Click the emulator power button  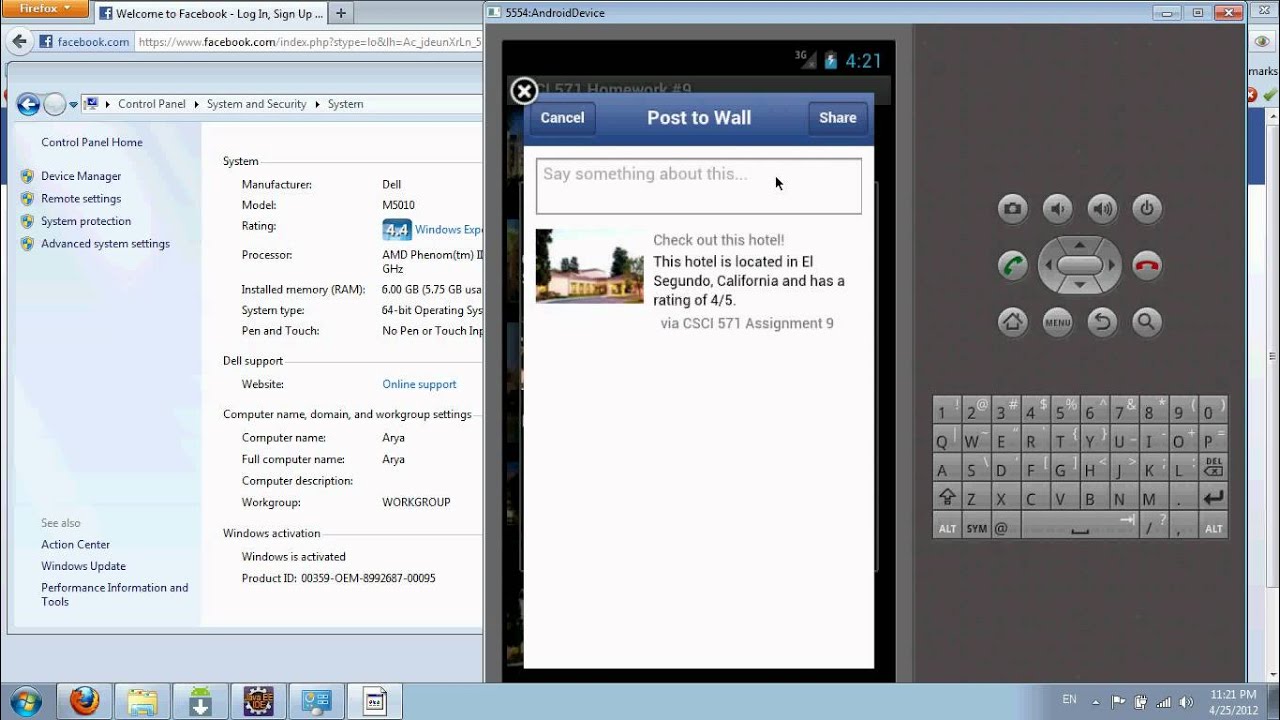click(1147, 209)
